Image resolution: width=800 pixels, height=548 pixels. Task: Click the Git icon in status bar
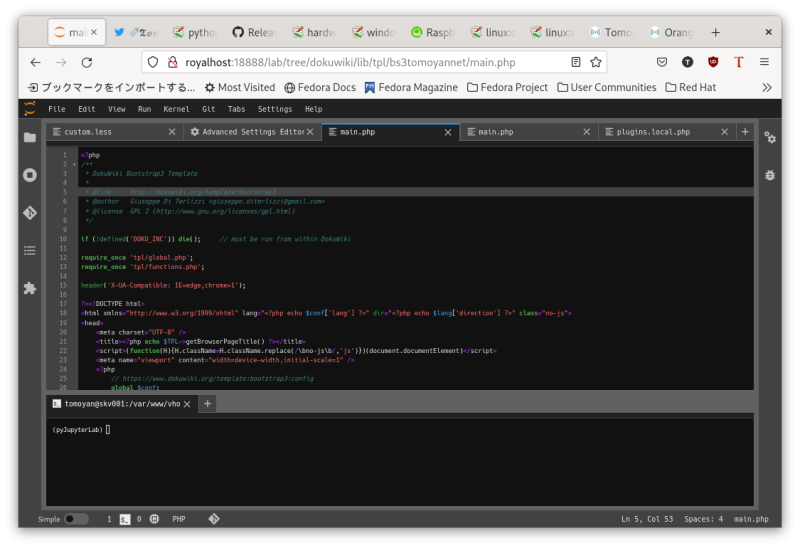tap(213, 519)
